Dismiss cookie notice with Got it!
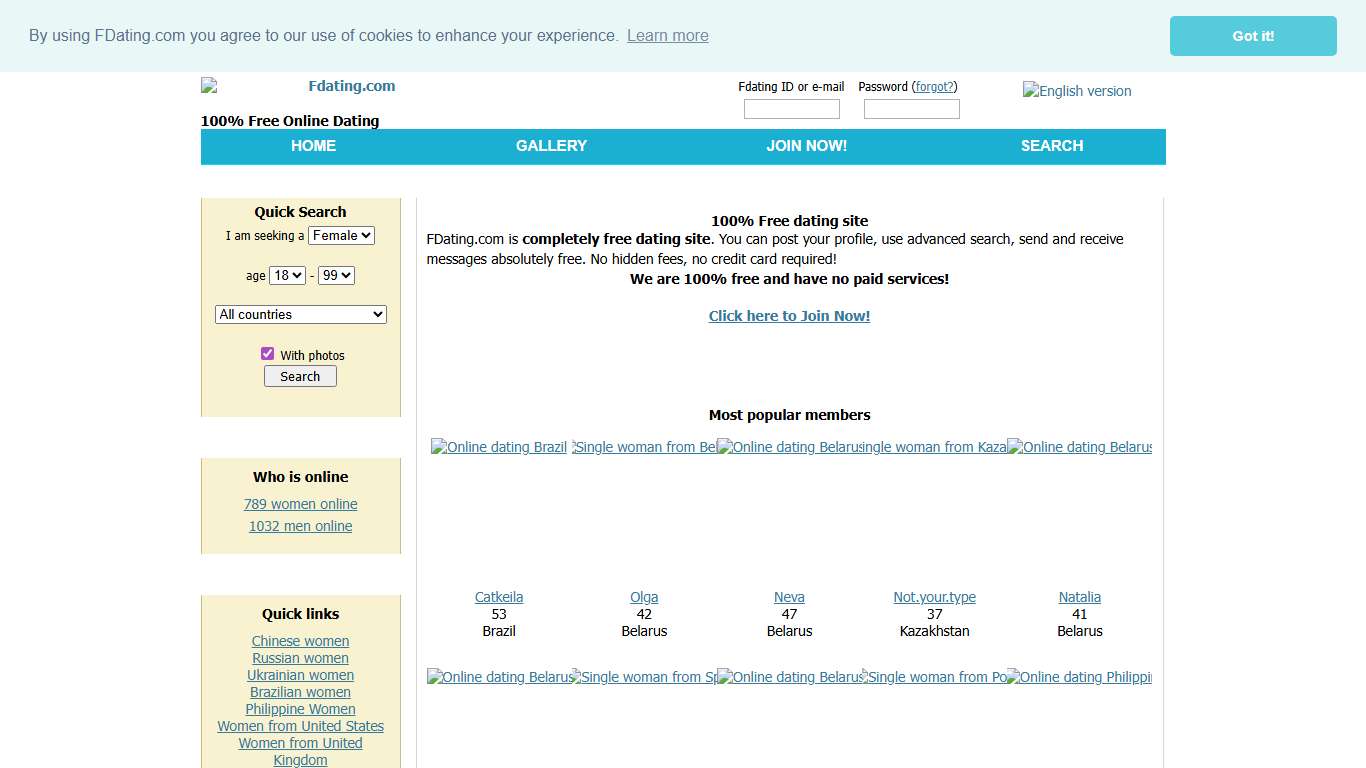The image size is (1366, 768). coord(1252,36)
